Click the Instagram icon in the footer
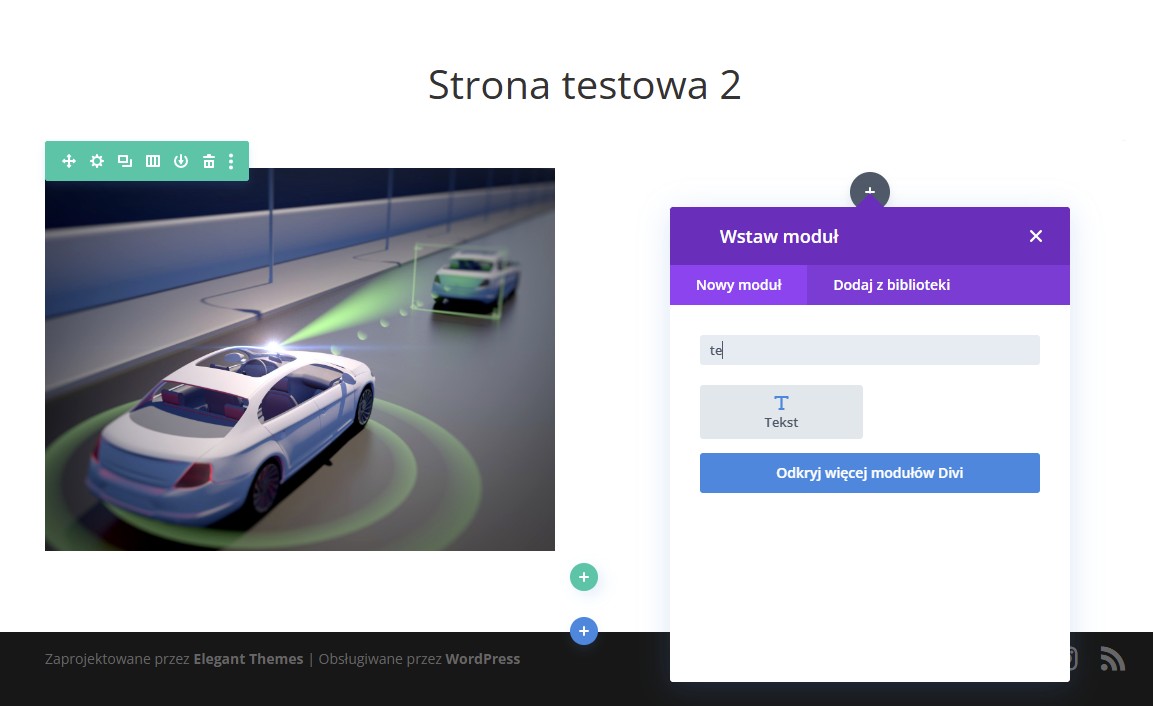The height and width of the screenshot is (706, 1153). point(1073,658)
